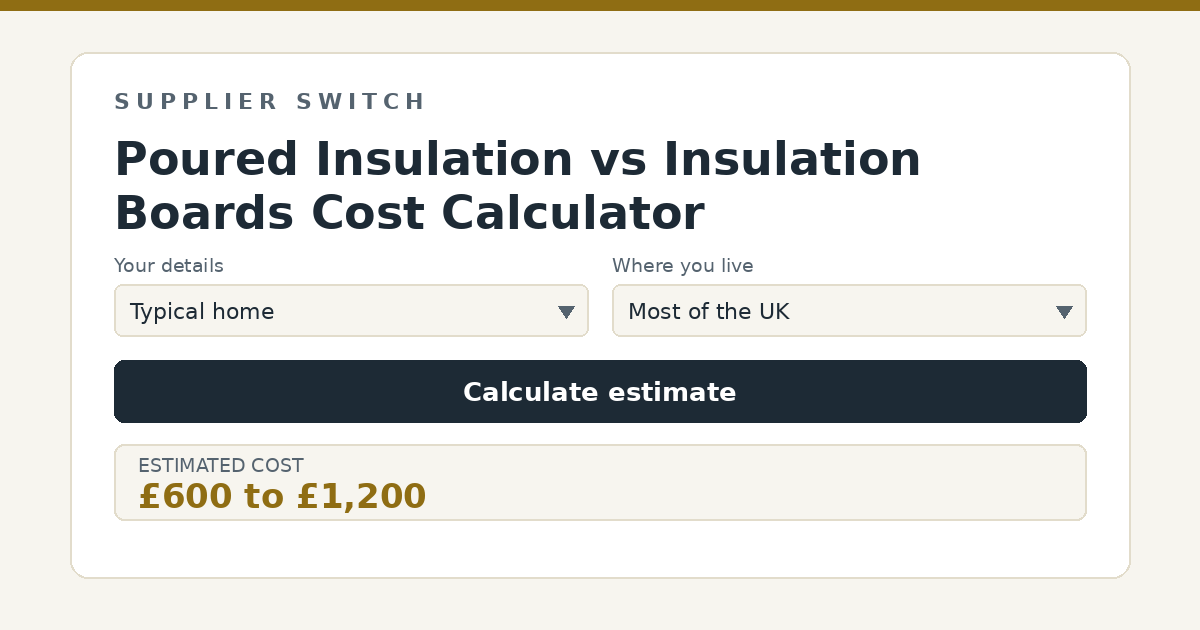Click the arrow icon beside Typical home
1200x630 pixels.
point(566,312)
